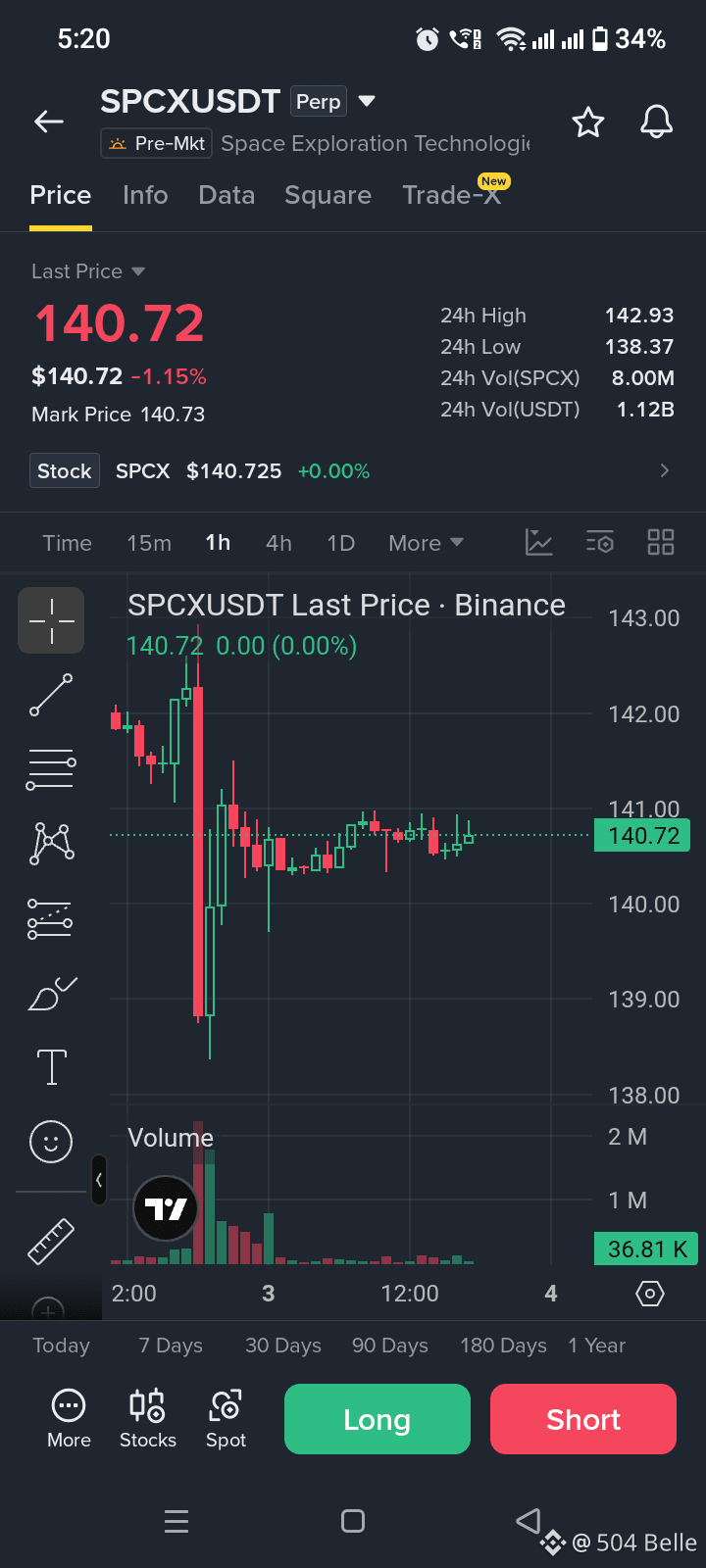Expand the SPCXUSDT Perp pair dropdown
706x1568 pixels.
367,101
